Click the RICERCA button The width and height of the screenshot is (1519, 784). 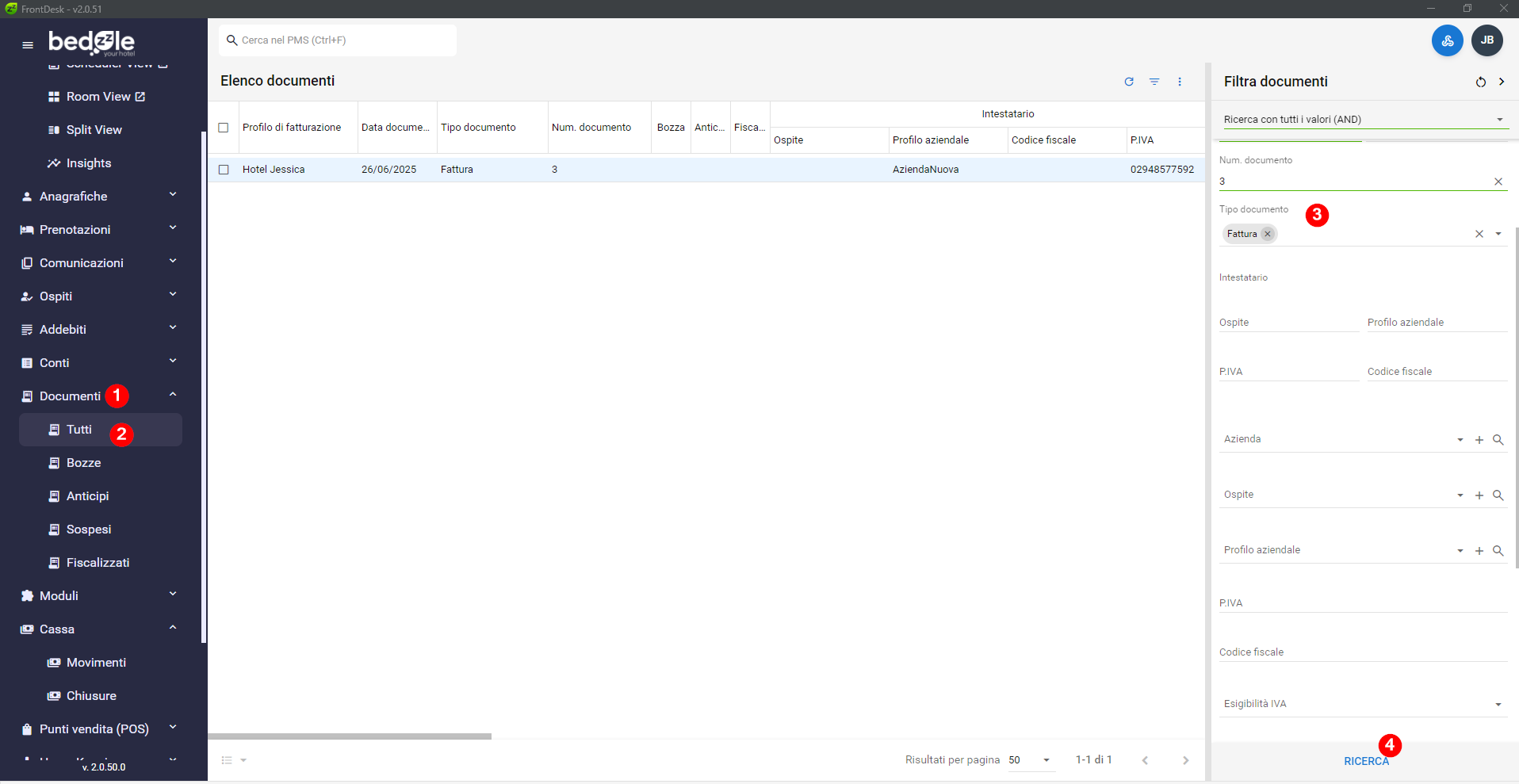tap(1366, 761)
